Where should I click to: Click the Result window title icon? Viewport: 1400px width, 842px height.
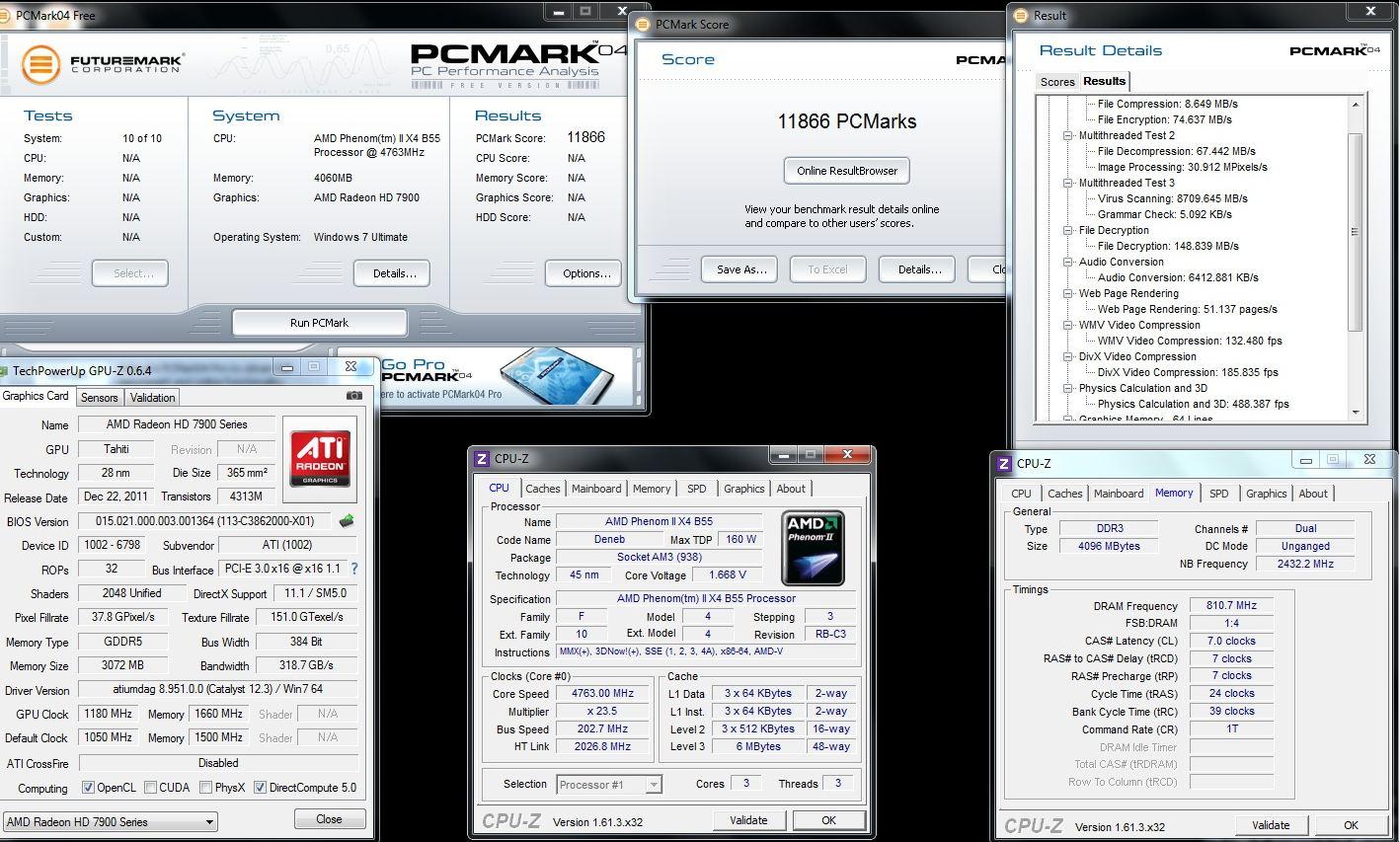click(1022, 15)
